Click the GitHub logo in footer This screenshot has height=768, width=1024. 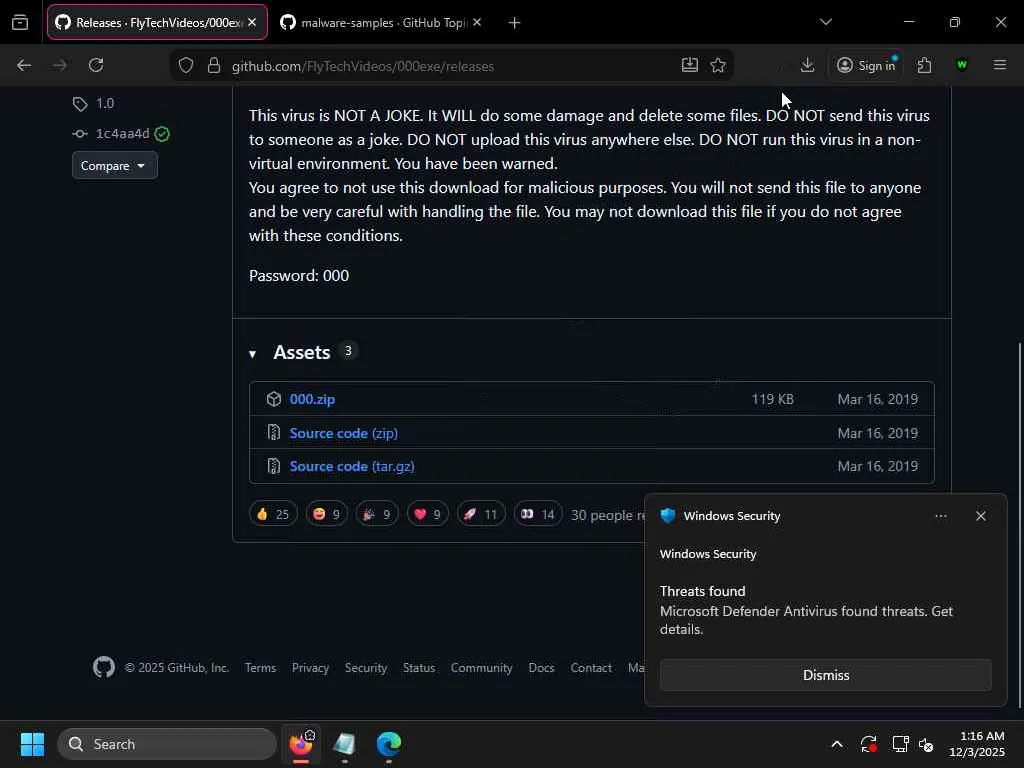click(104, 667)
